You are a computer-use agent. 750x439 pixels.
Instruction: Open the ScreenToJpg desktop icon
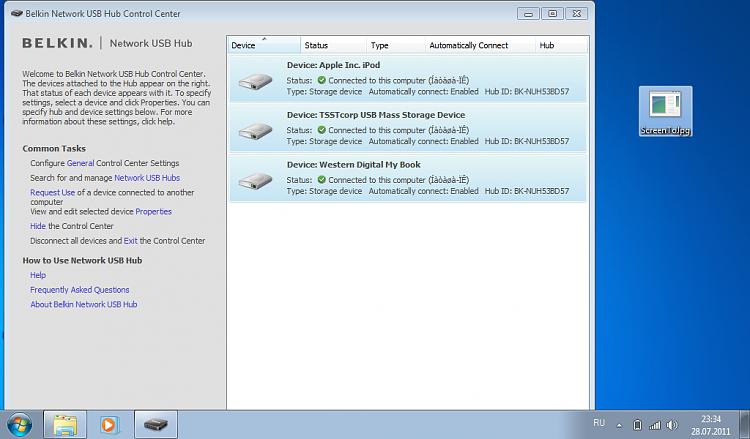[665, 111]
